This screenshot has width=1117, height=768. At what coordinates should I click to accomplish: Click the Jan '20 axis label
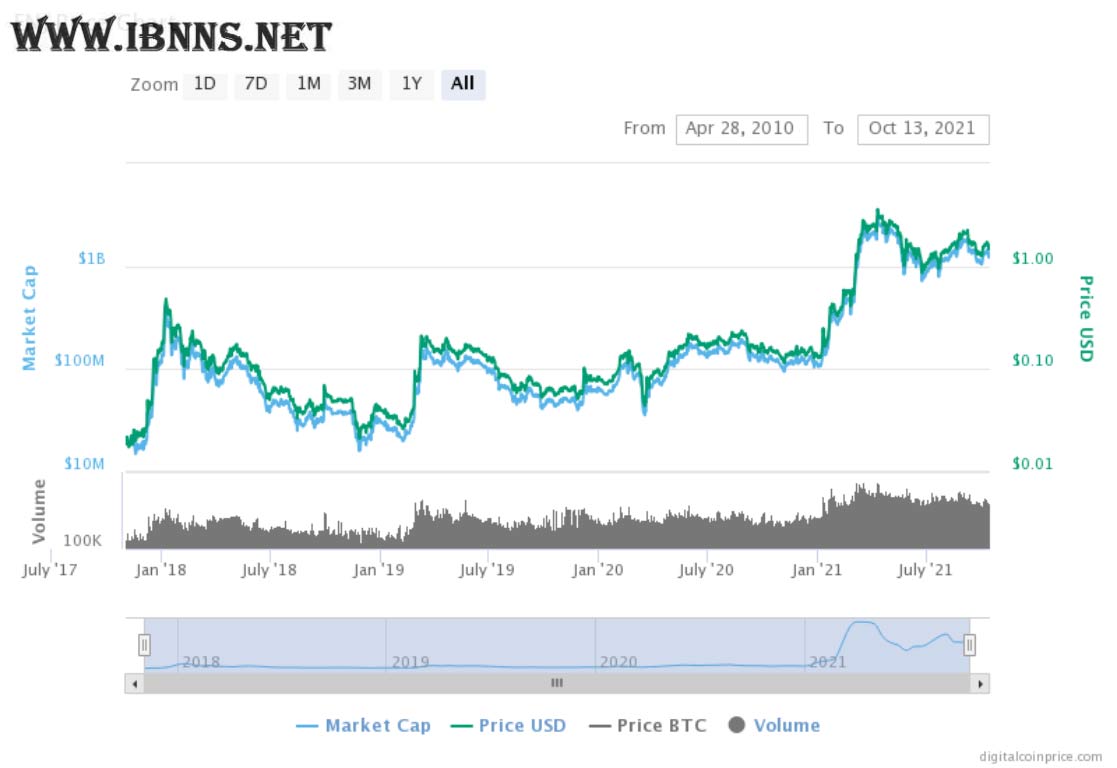[x=598, y=570]
